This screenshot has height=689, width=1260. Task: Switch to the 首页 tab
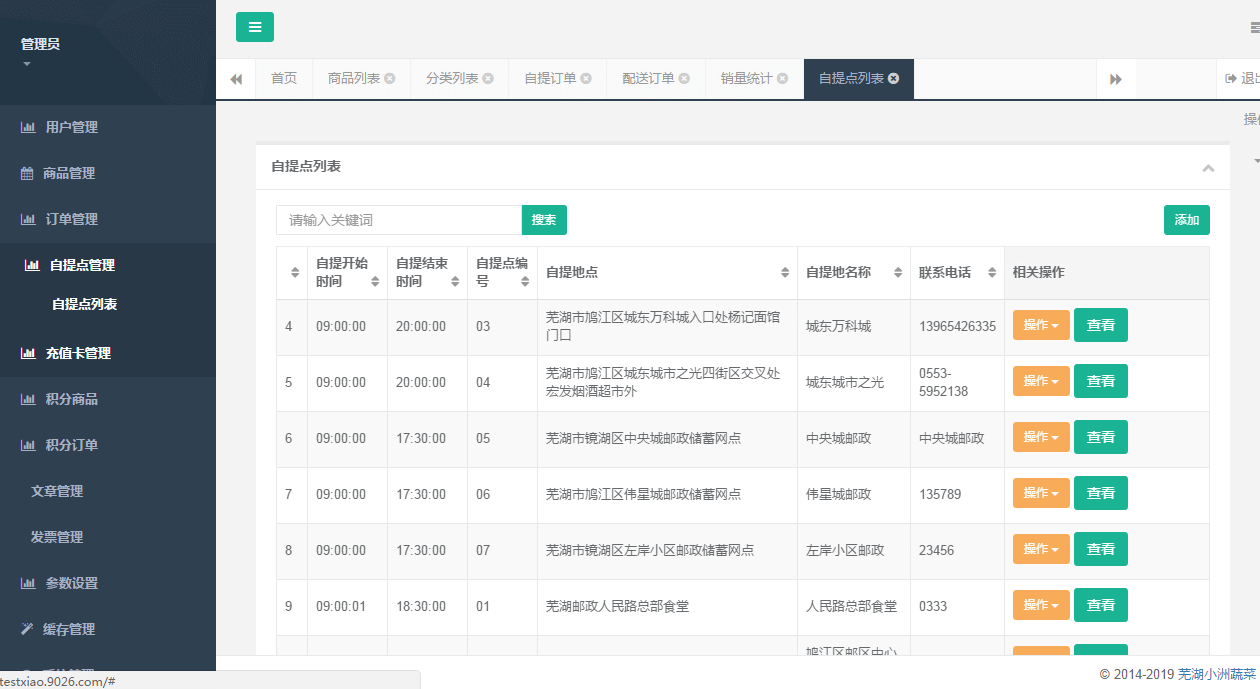click(284, 79)
